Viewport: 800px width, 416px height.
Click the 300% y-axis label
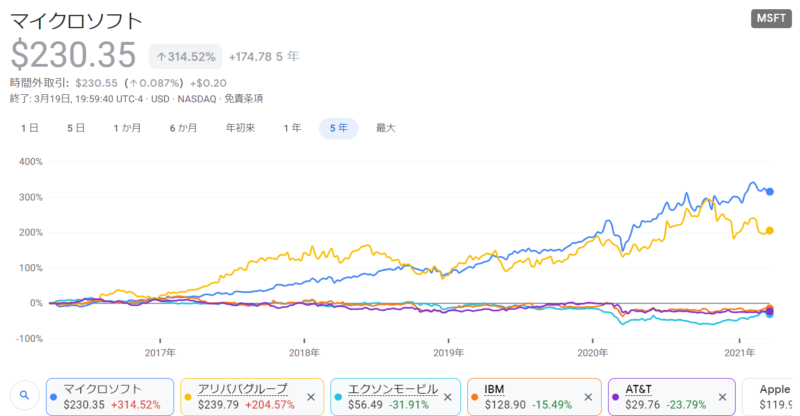coord(31,197)
